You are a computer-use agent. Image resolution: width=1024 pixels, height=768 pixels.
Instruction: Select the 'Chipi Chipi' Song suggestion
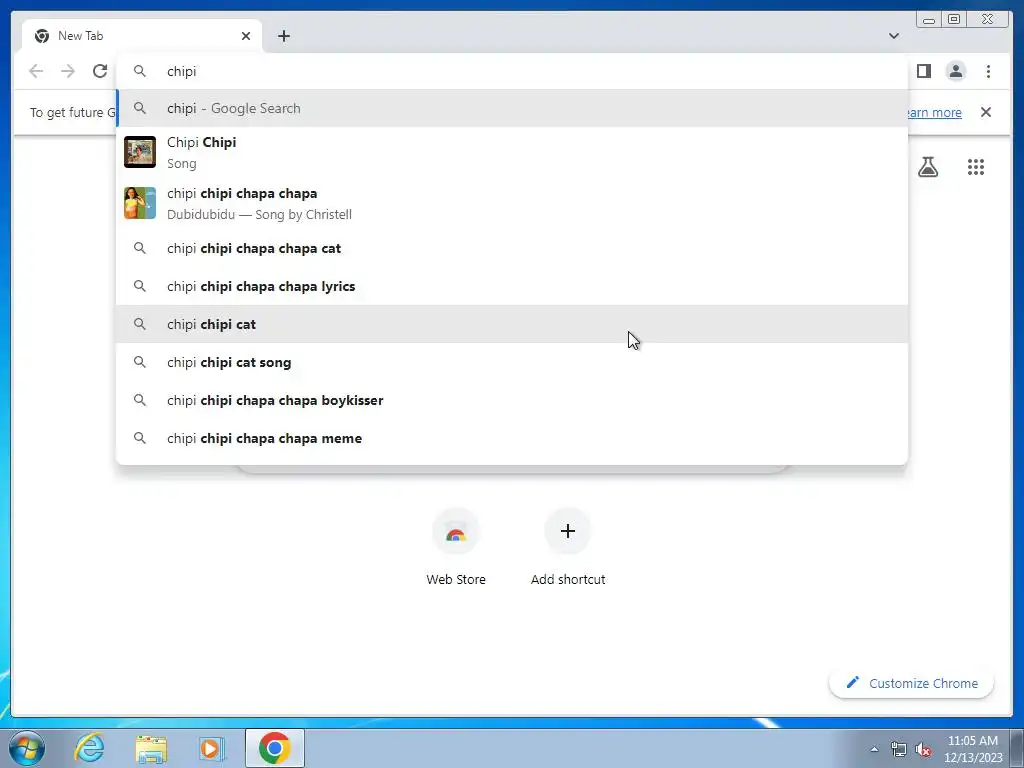point(512,152)
